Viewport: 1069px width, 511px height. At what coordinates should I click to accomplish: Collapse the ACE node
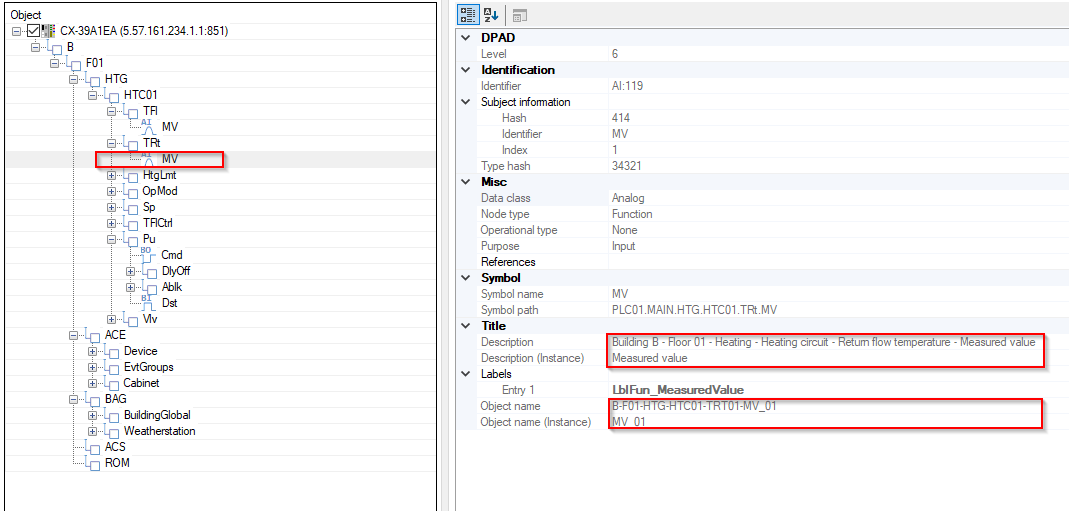[x=74, y=335]
